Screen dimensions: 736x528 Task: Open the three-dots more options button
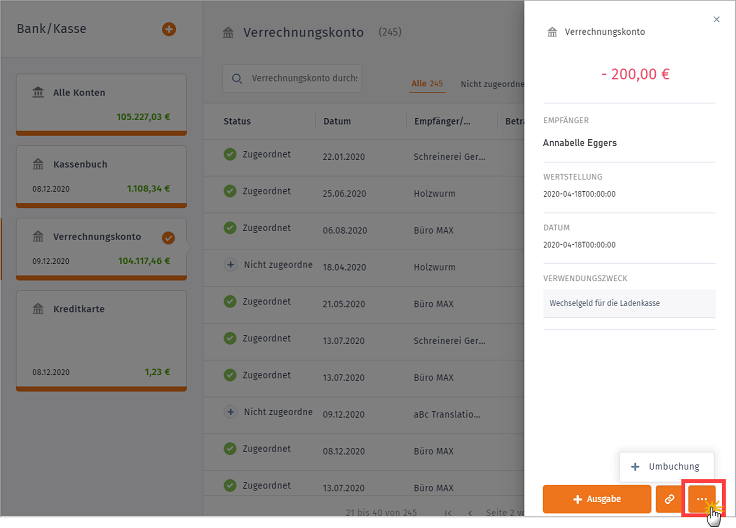[x=702, y=499]
